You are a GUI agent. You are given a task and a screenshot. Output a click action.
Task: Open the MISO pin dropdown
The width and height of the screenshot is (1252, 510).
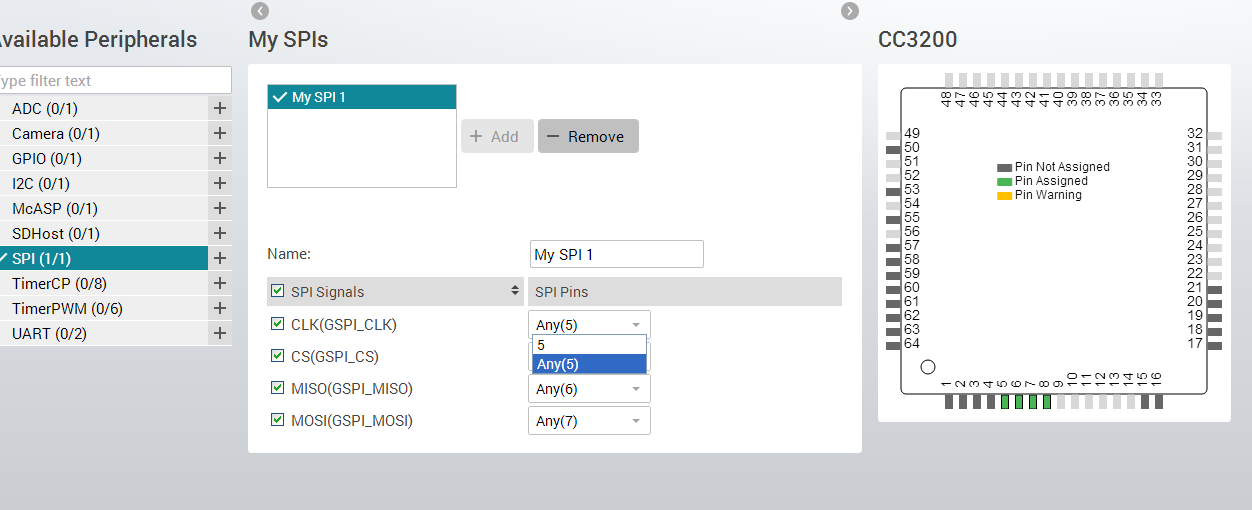(x=589, y=389)
